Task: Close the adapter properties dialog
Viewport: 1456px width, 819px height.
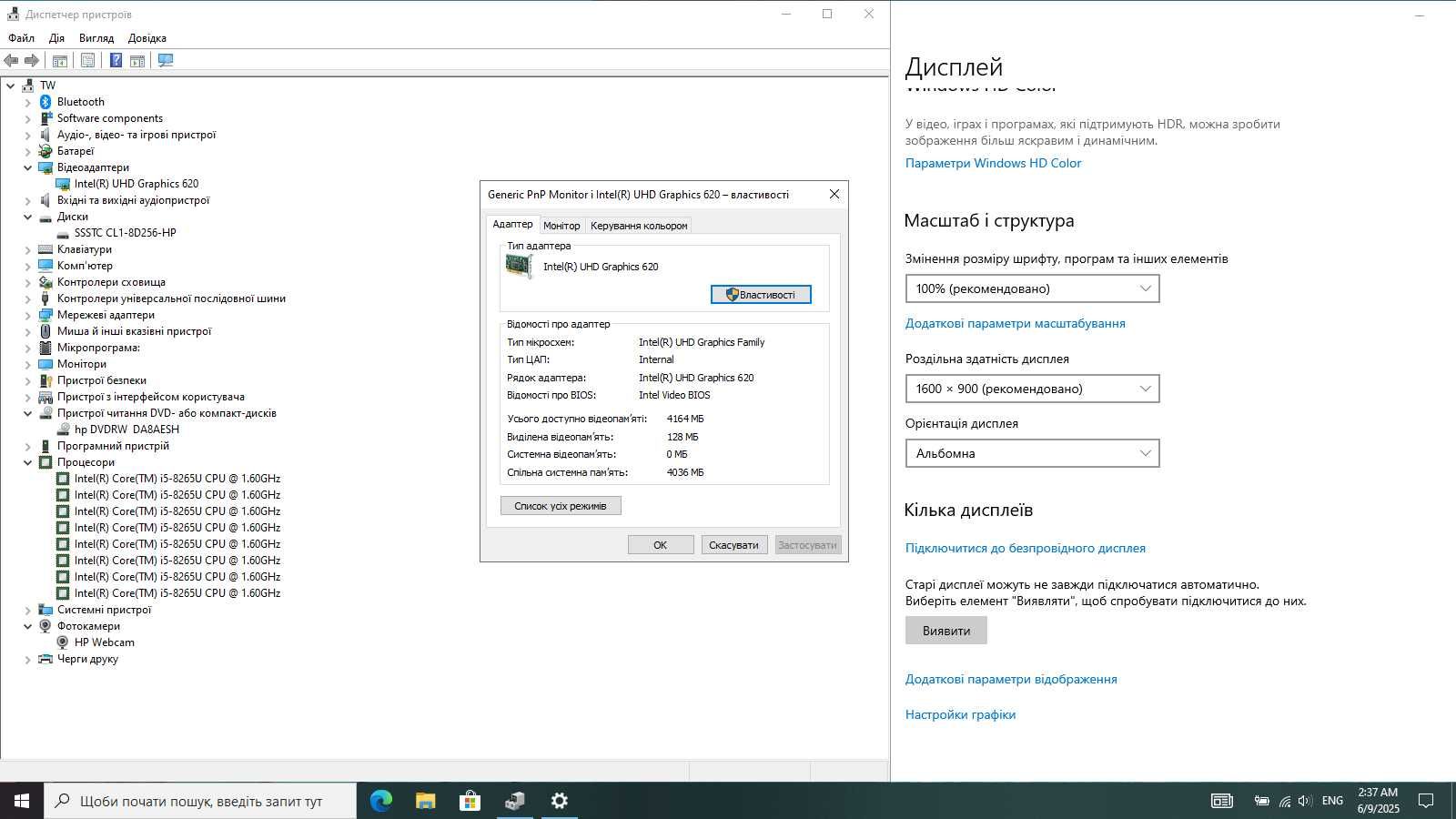Action: click(x=834, y=194)
